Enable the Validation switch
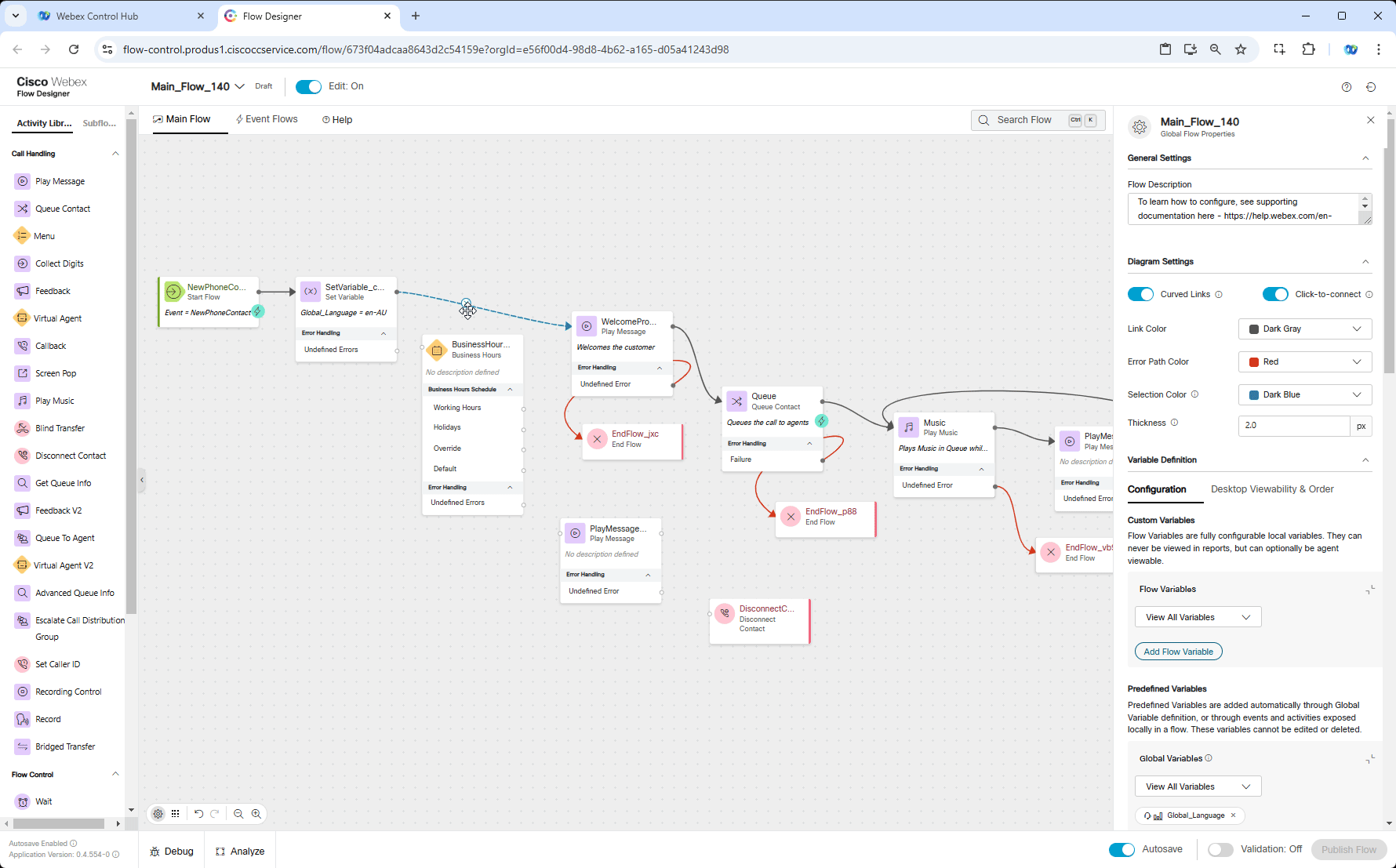Viewport: 1396px width, 868px height. click(x=1220, y=849)
